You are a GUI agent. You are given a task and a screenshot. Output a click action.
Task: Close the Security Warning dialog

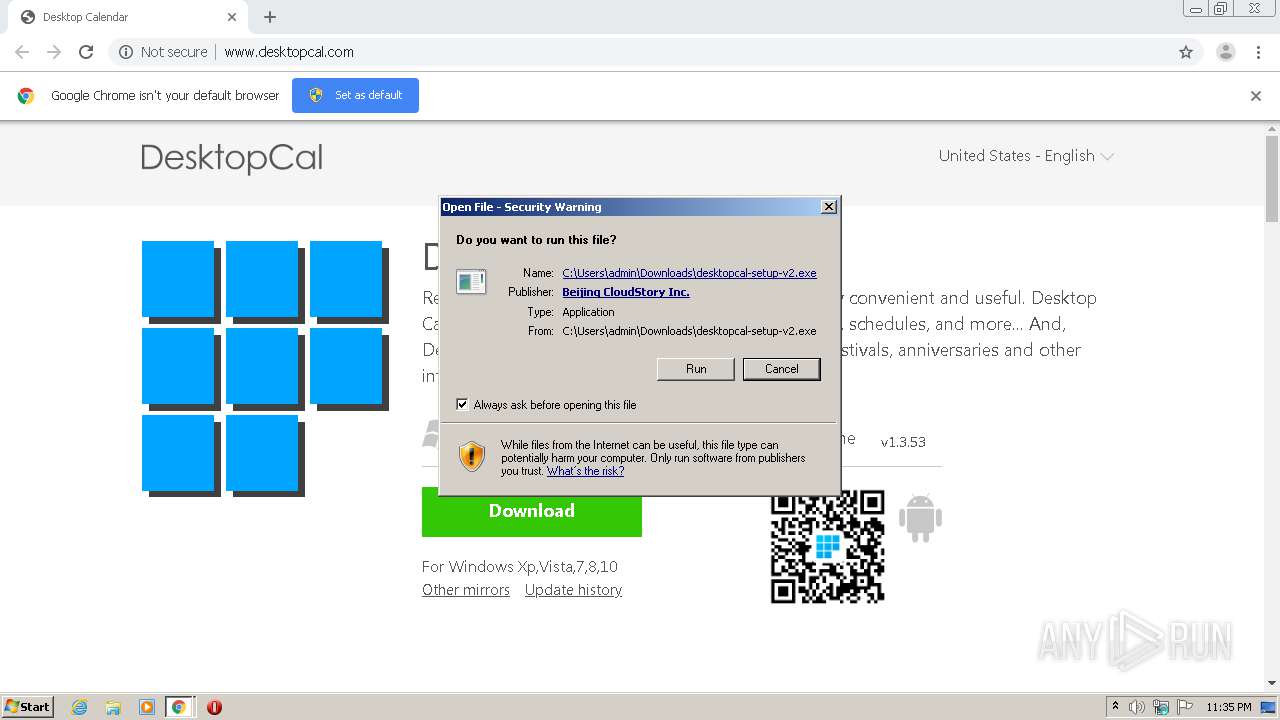(829, 207)
